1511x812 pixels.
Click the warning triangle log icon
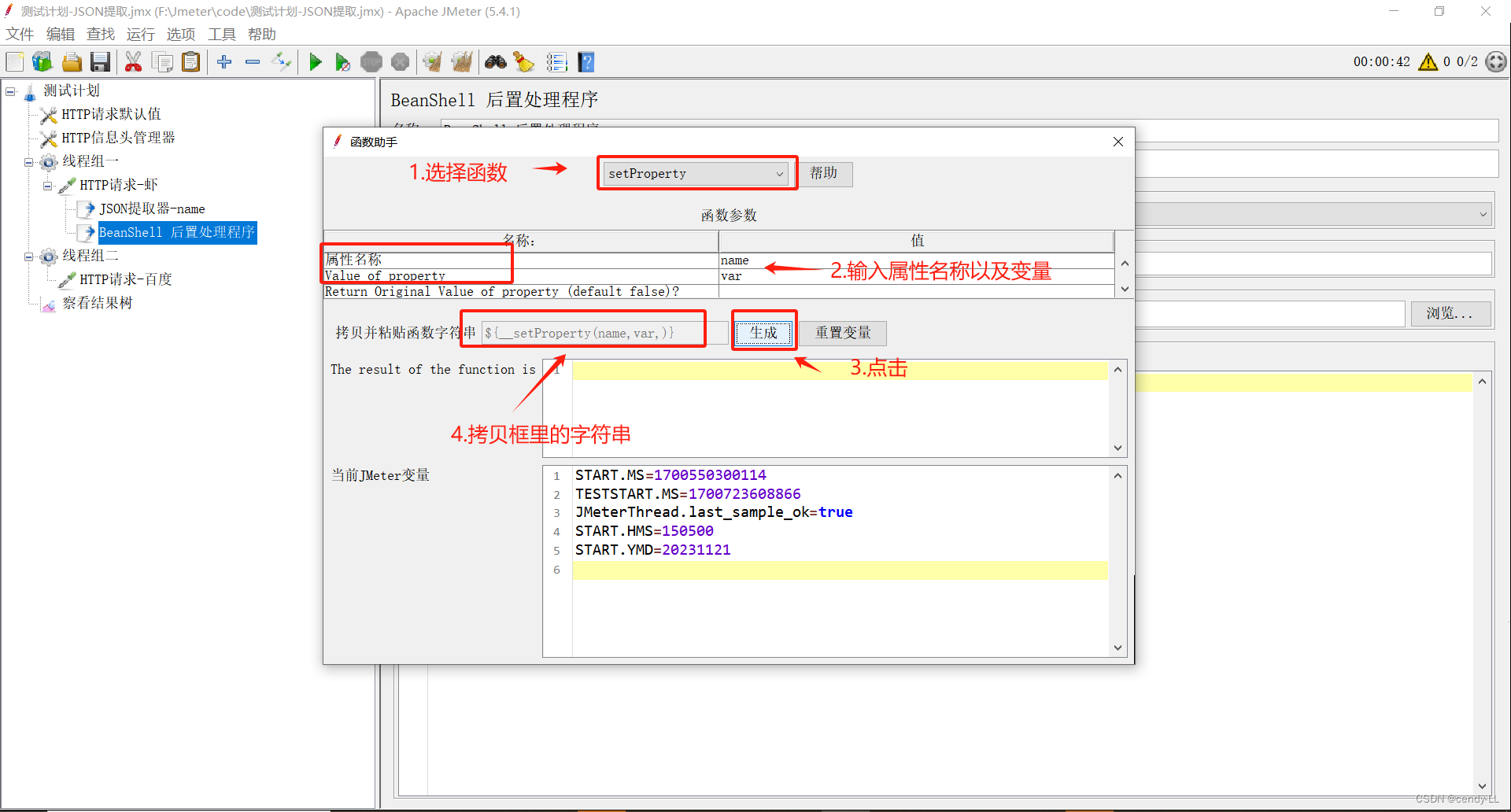(x=1428, y=61)
